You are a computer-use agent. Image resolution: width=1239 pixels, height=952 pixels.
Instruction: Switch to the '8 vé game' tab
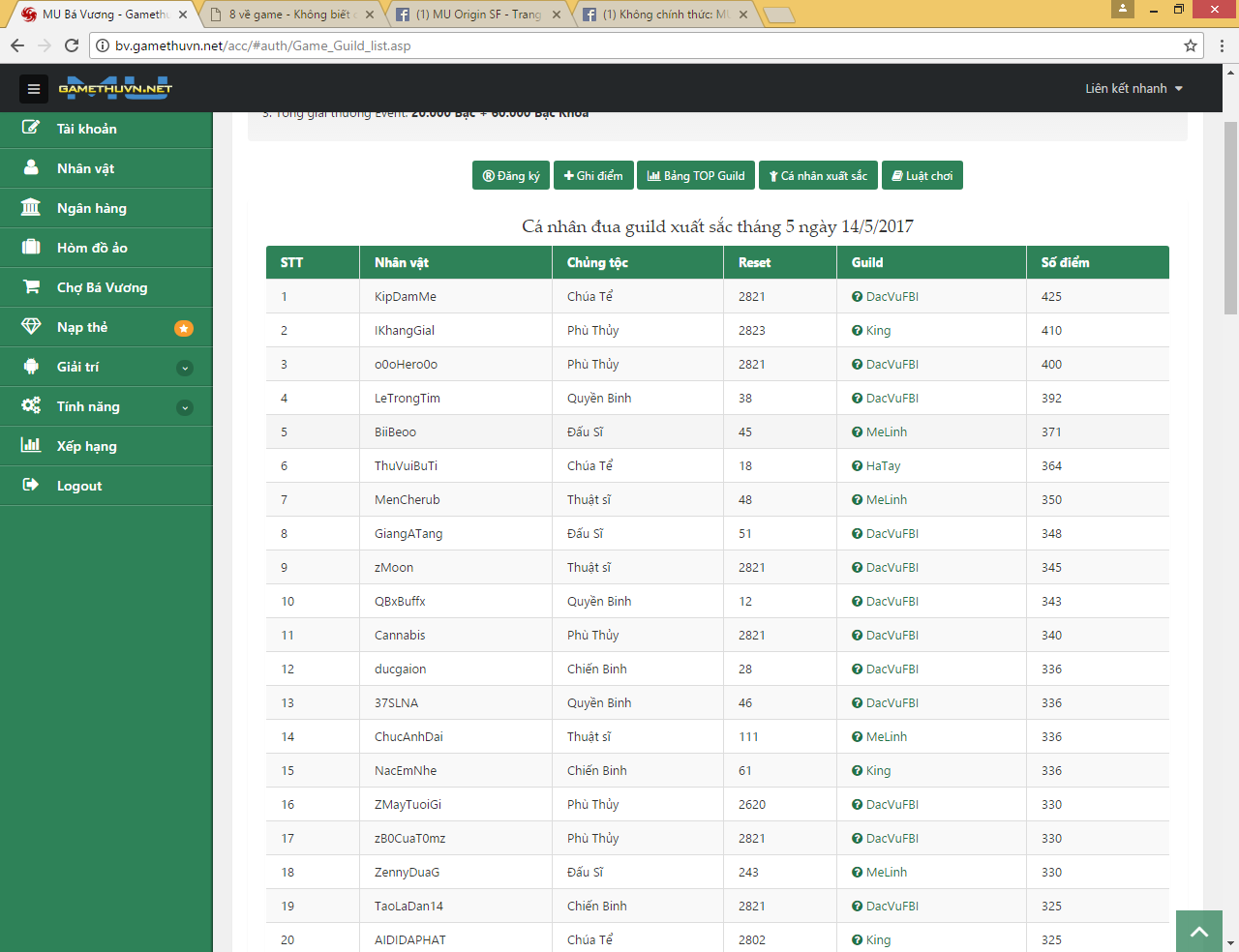(290, 15)
